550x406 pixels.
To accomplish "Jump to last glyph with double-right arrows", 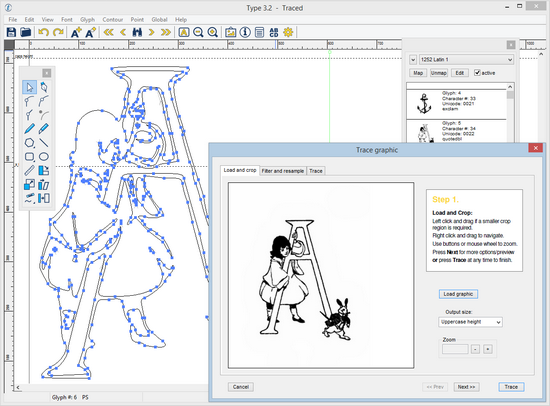I will click(x=166, y=32).
